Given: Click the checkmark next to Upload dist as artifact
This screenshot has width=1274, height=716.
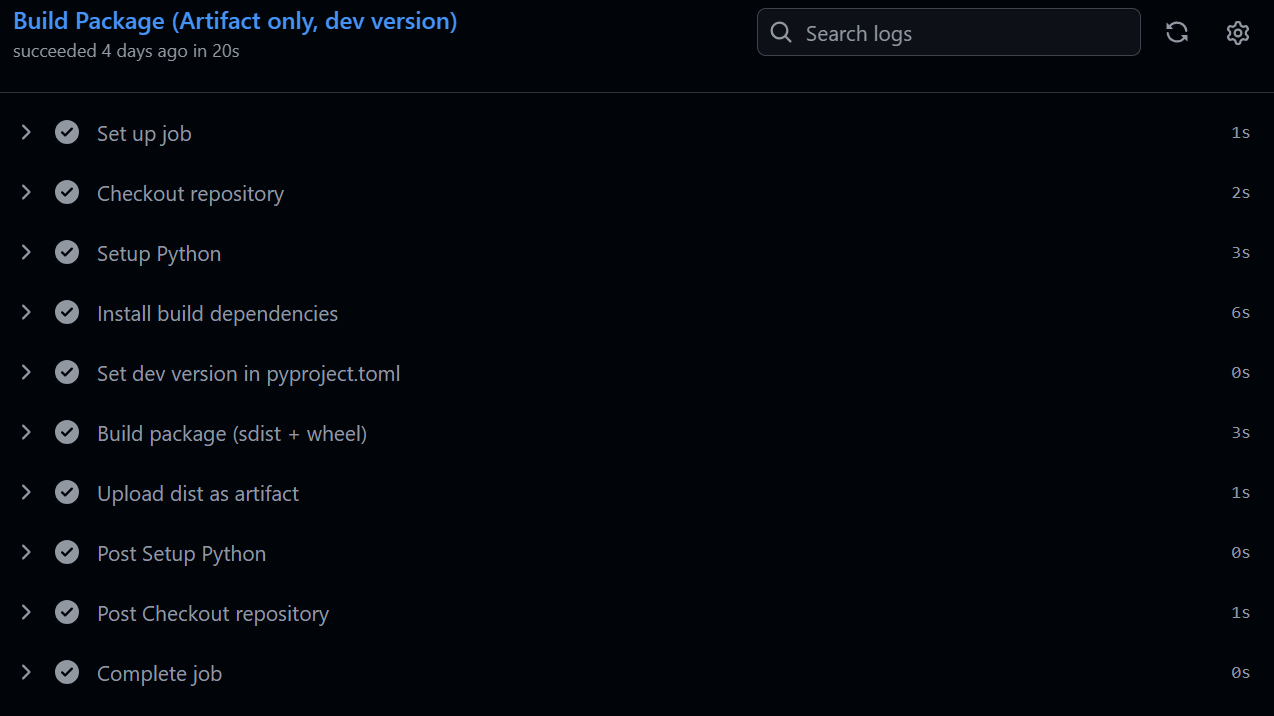Looking at the screenshot, I should pos(67,492).
